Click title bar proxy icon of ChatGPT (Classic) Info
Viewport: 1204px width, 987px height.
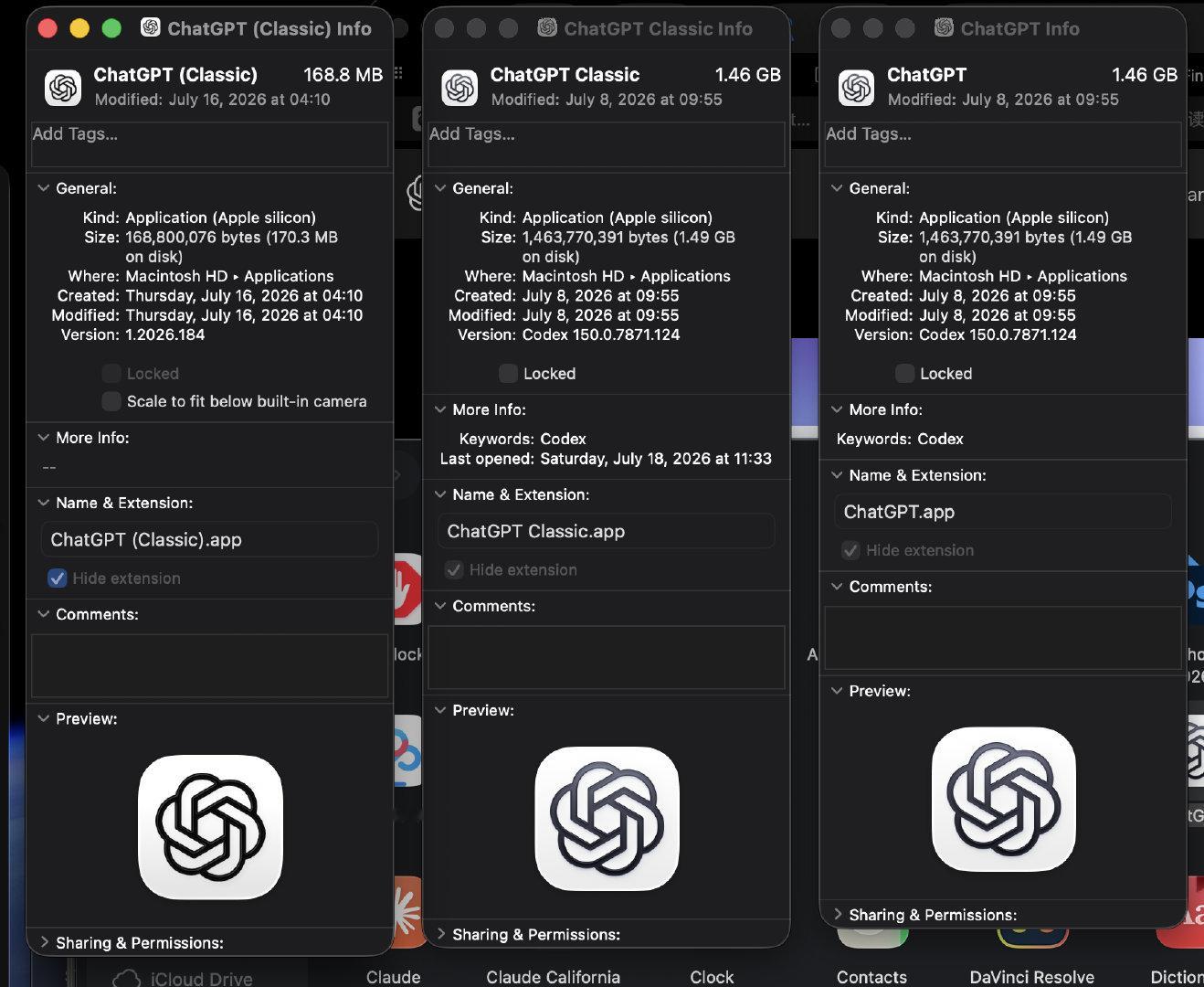[151, 27]
